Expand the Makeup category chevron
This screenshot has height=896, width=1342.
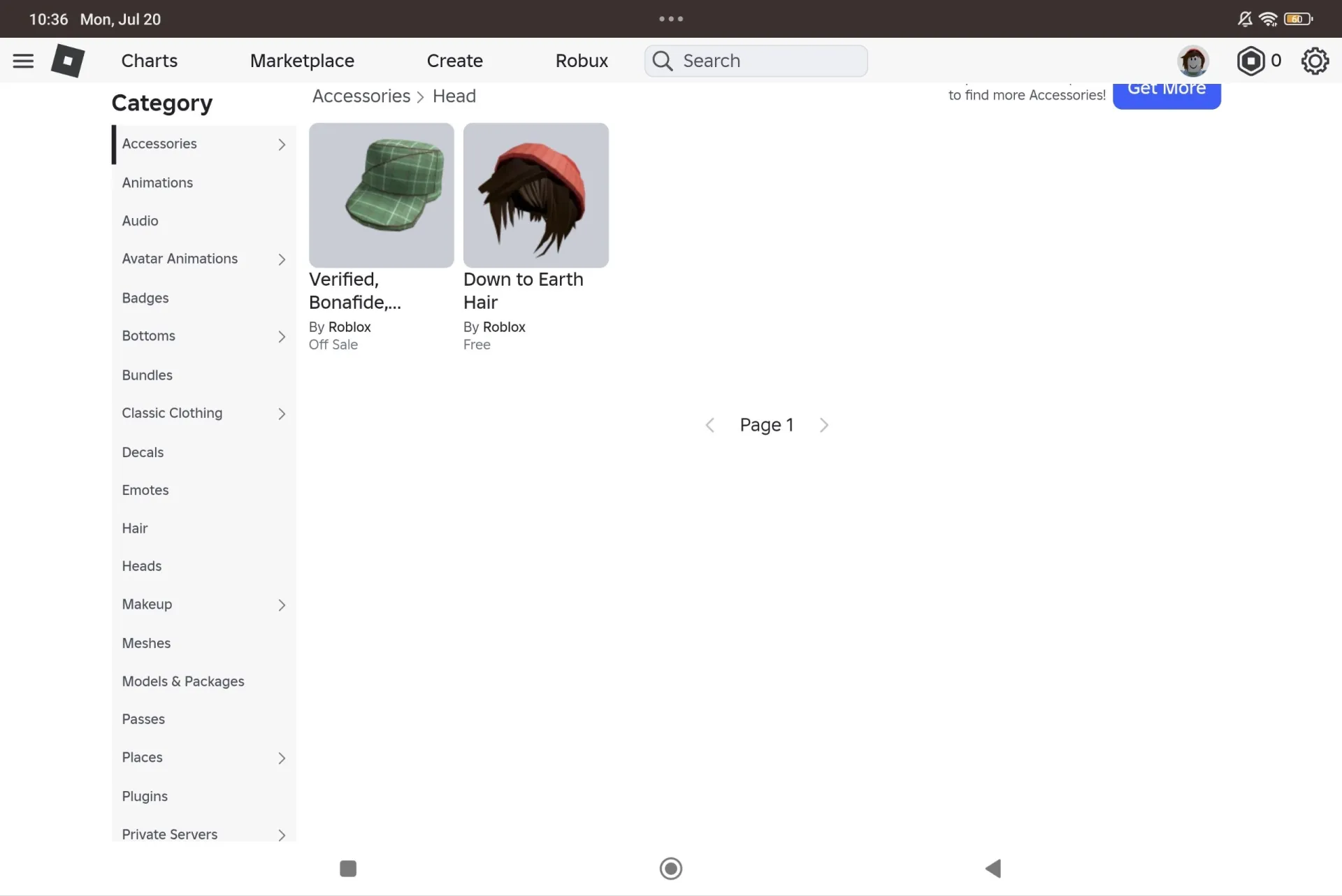click(x=282, y=605)
